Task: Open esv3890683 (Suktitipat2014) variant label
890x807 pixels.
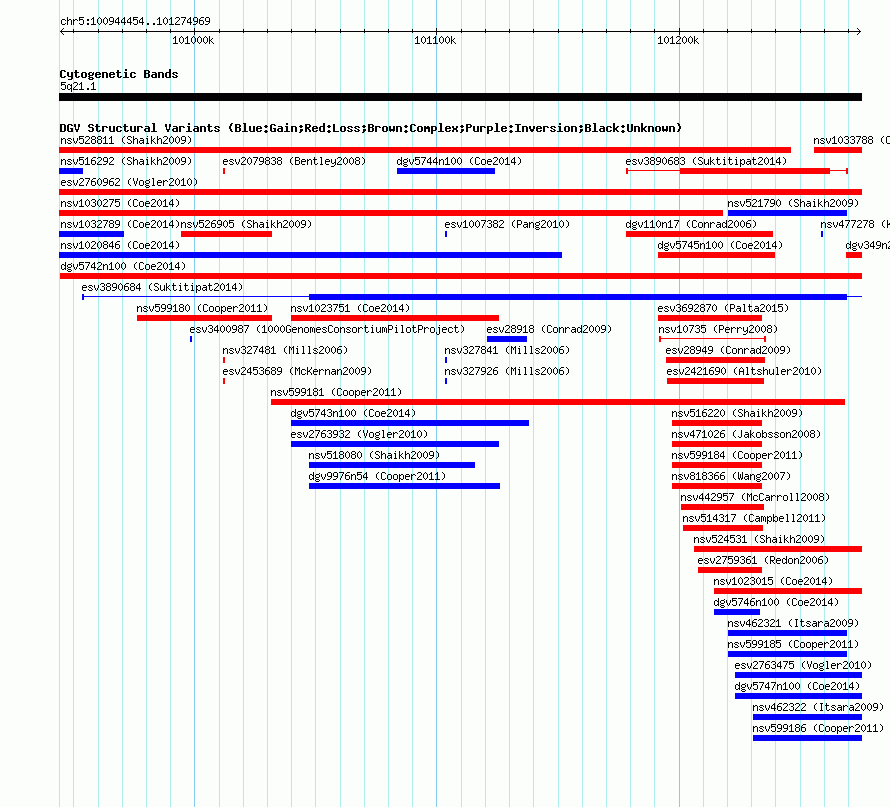Action: 706,161
